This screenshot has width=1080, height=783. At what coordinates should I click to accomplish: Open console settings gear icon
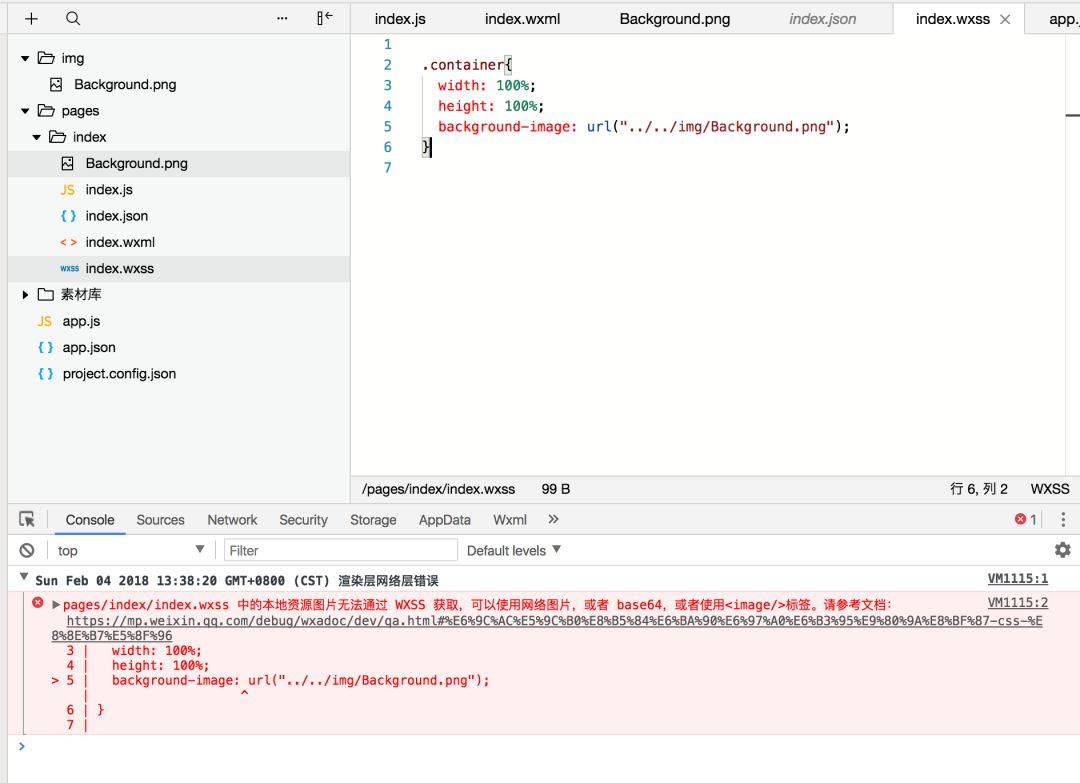point(1063,550)
